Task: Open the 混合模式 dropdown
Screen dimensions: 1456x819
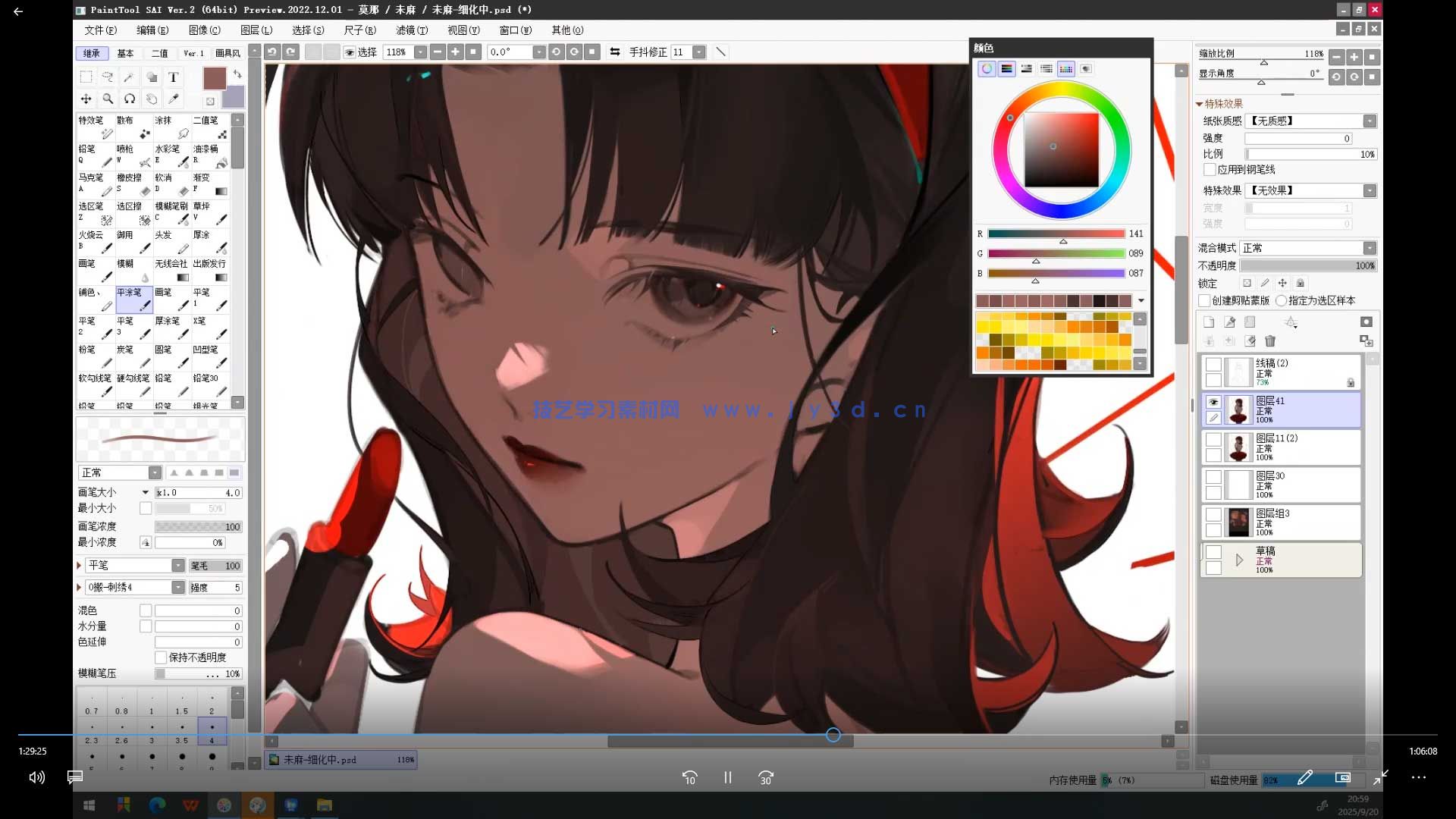Action: 1369,248
